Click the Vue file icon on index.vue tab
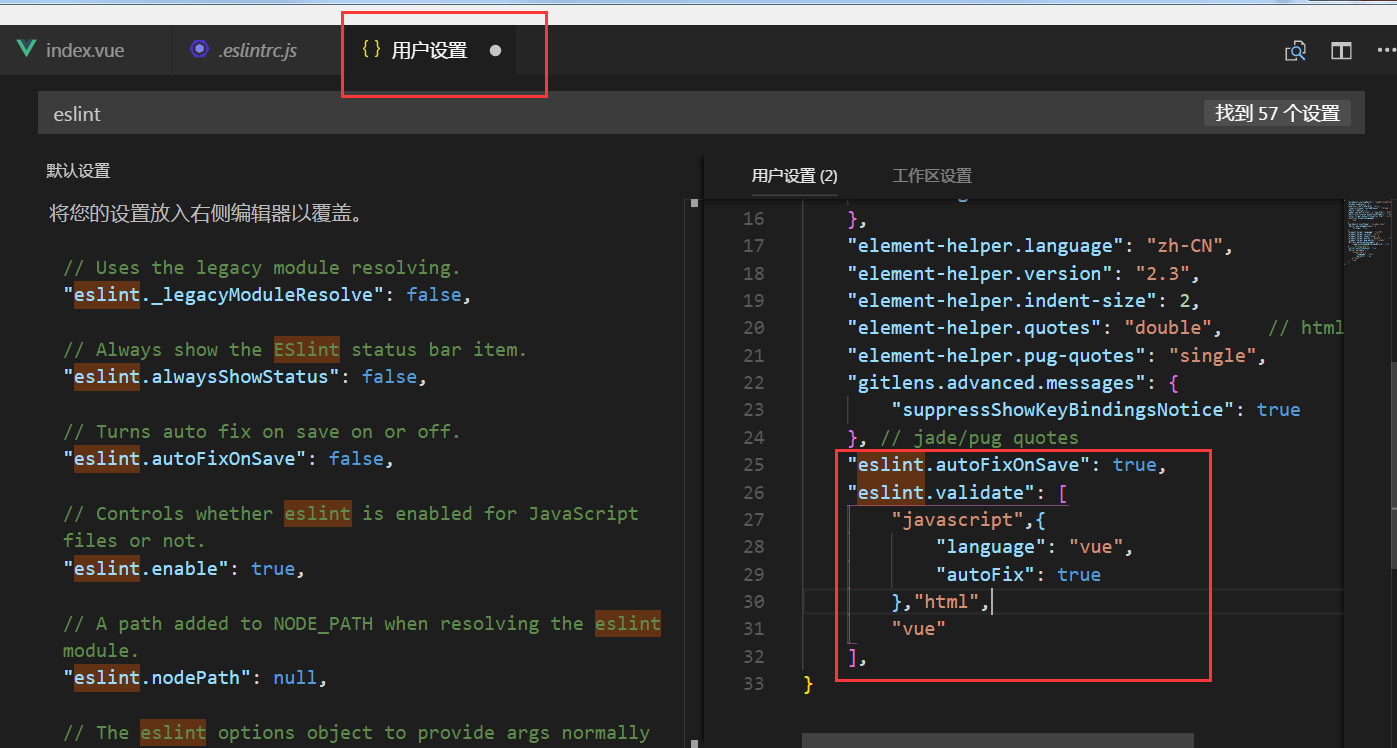Image resolution: width=1397 pixels, height=748 pixels. 26,50
